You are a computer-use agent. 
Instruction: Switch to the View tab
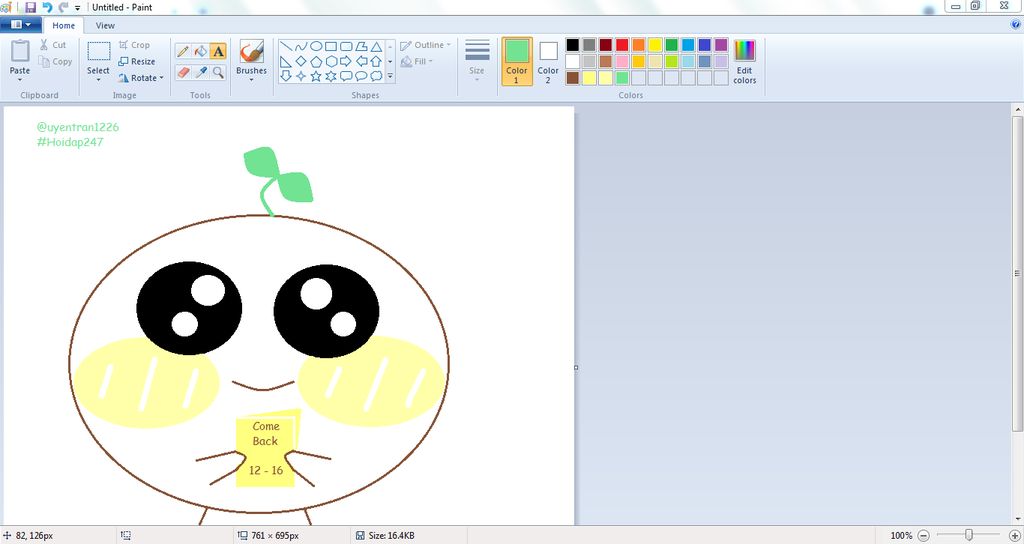click(105, 25)
